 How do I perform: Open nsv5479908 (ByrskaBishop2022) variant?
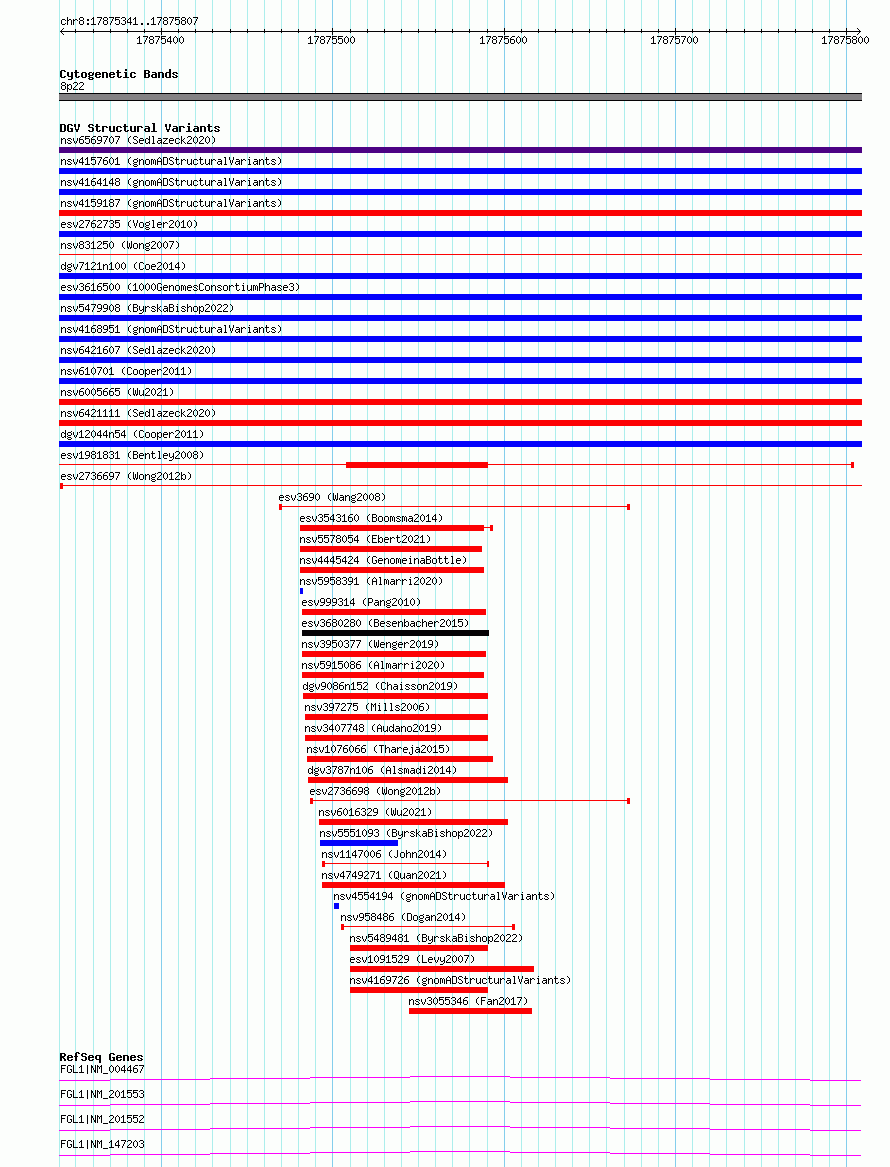coord(147,307)
